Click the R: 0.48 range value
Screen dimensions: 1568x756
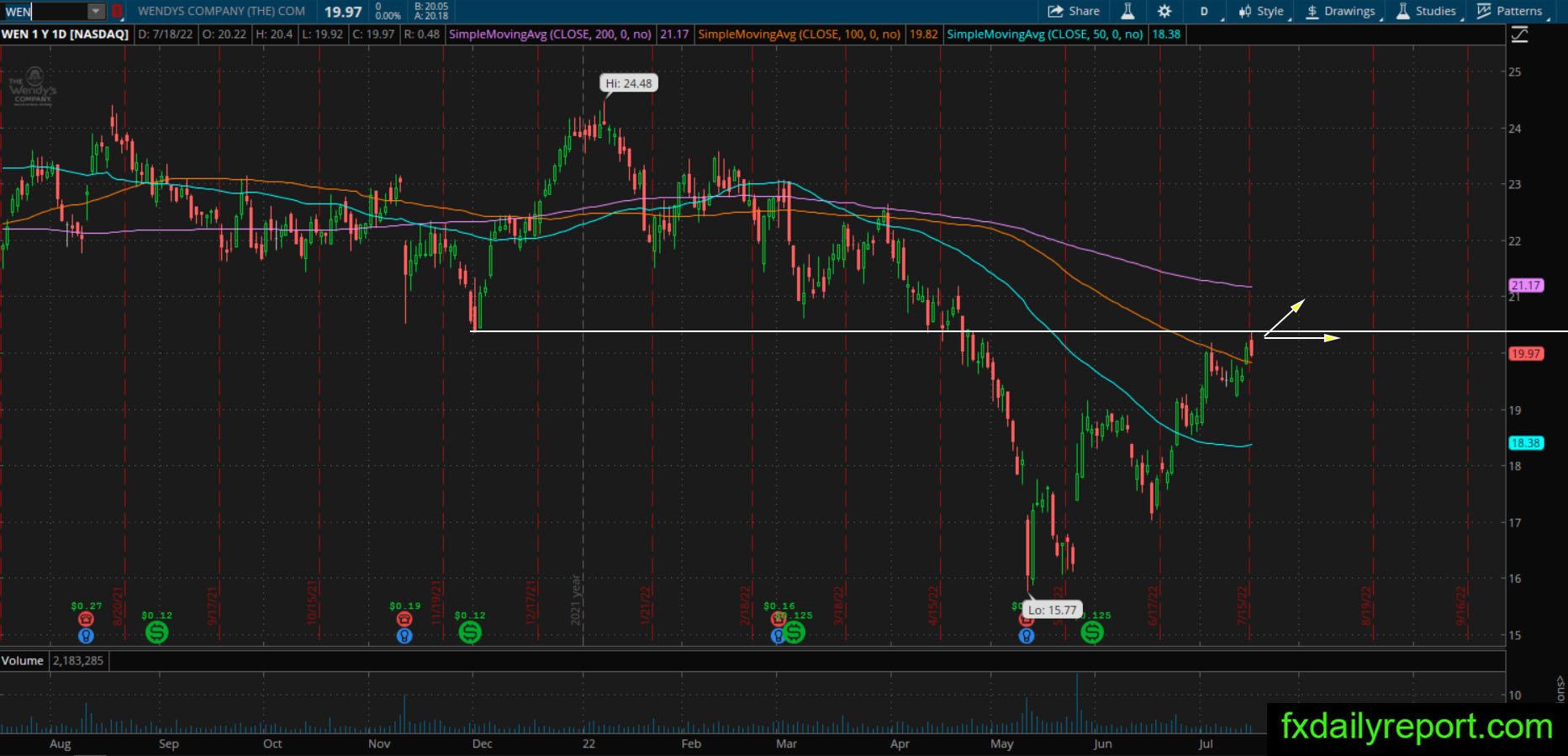[x=422, y=34]
